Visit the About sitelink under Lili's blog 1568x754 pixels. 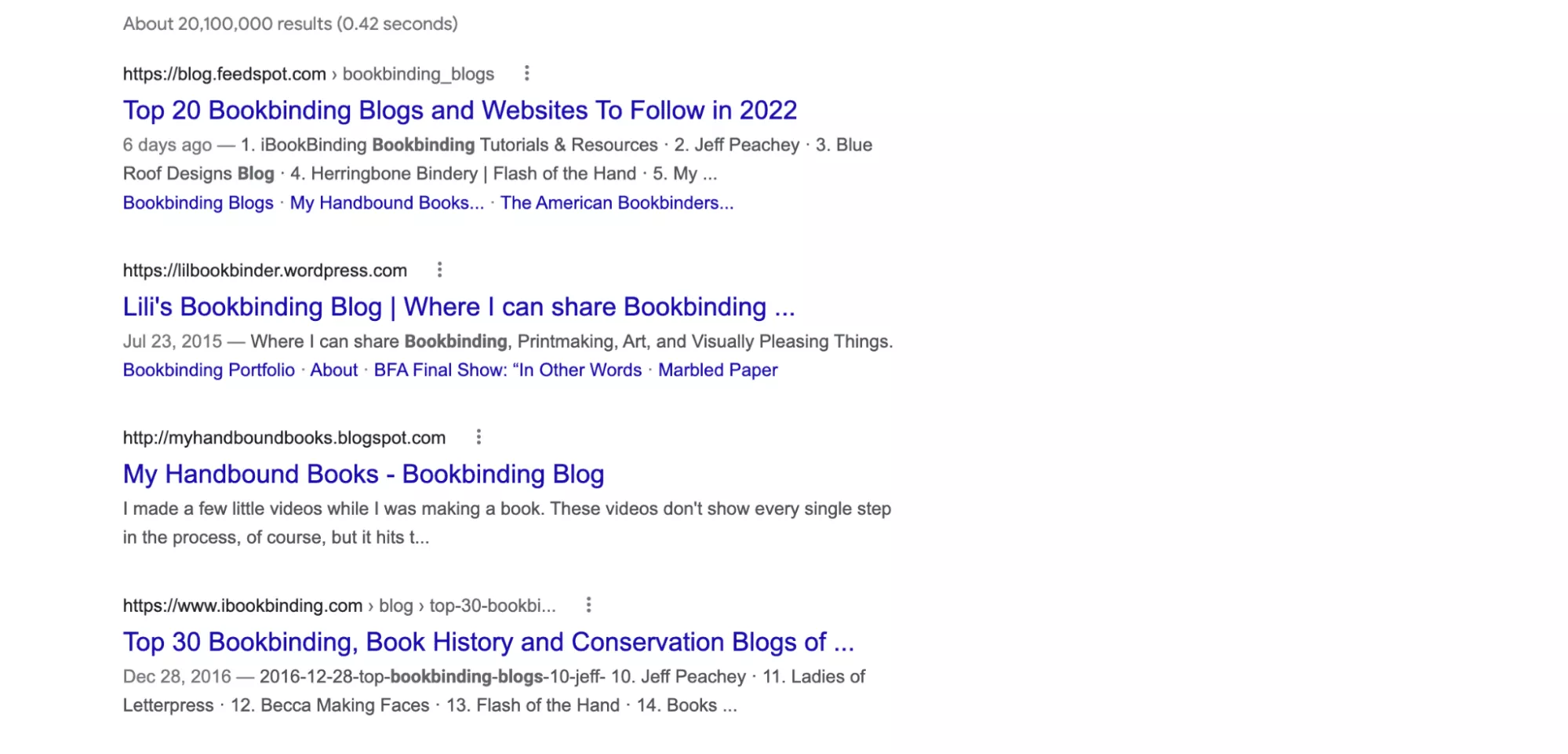(333, 370)
